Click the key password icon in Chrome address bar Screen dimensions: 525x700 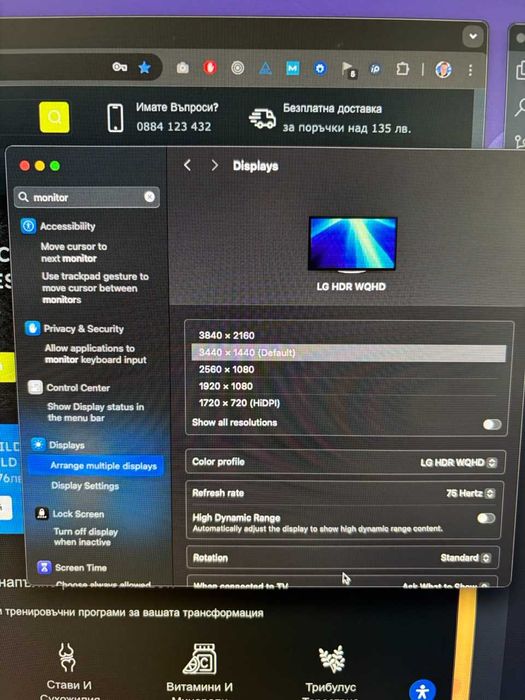click(x=119, y=67)
